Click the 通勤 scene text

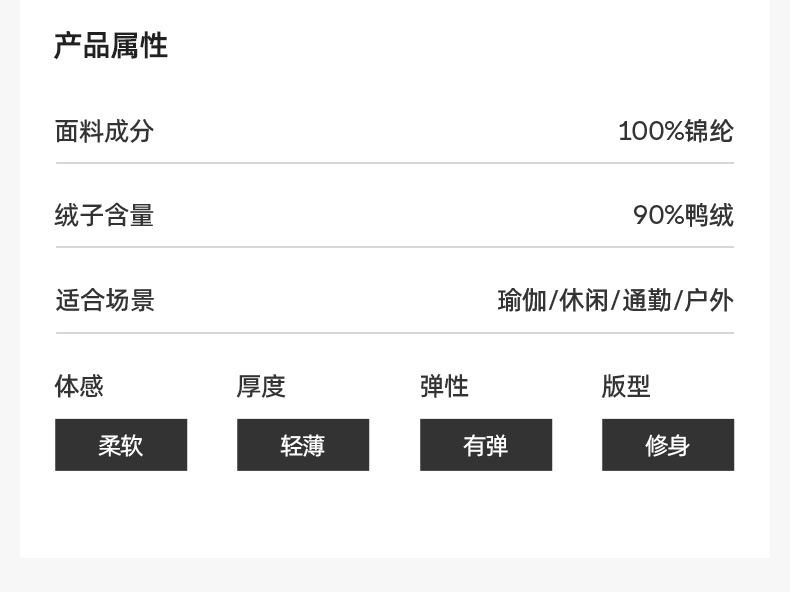coord(647,300)
